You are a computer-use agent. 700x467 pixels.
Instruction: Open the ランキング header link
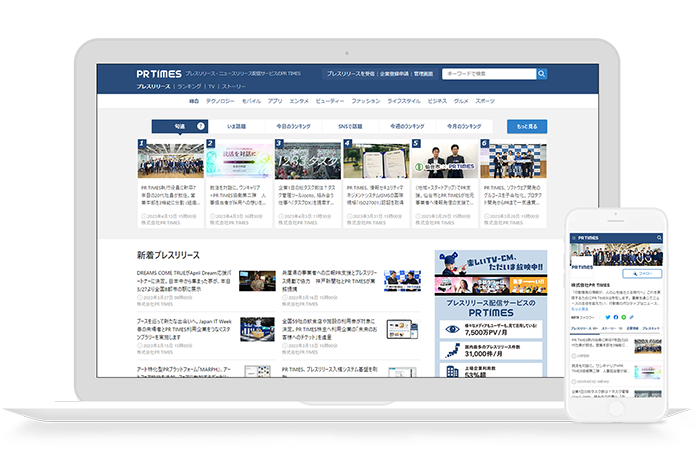pos(189,87)
